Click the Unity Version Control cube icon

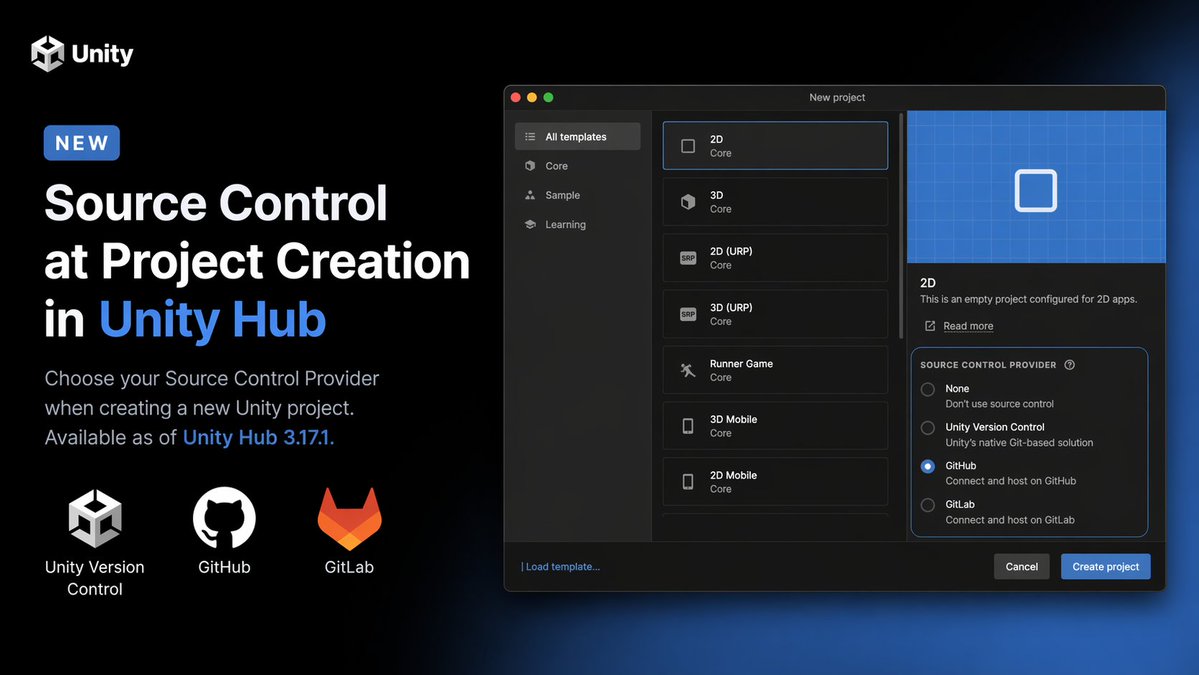(x=95, y=518)
